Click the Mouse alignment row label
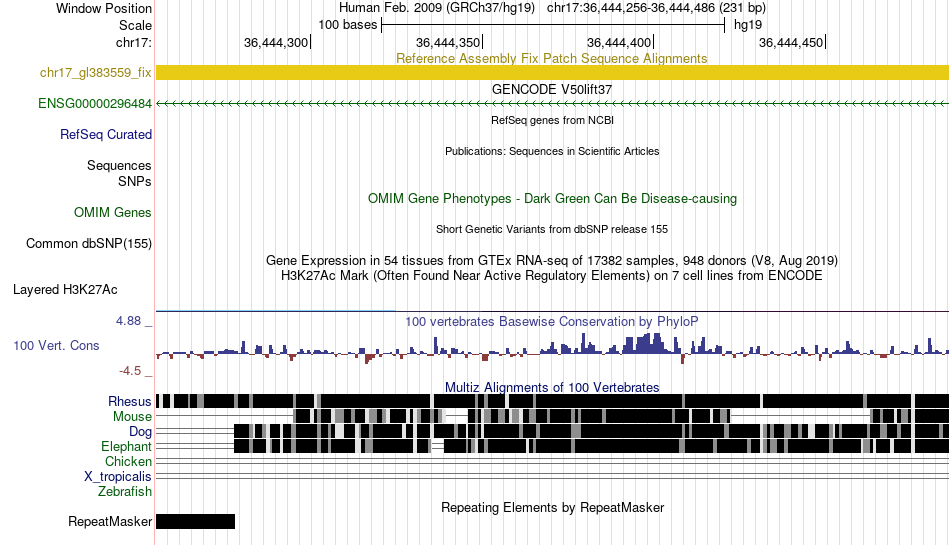Image resolution: width=950 pixels, height=545 pixels. point(132,417)
